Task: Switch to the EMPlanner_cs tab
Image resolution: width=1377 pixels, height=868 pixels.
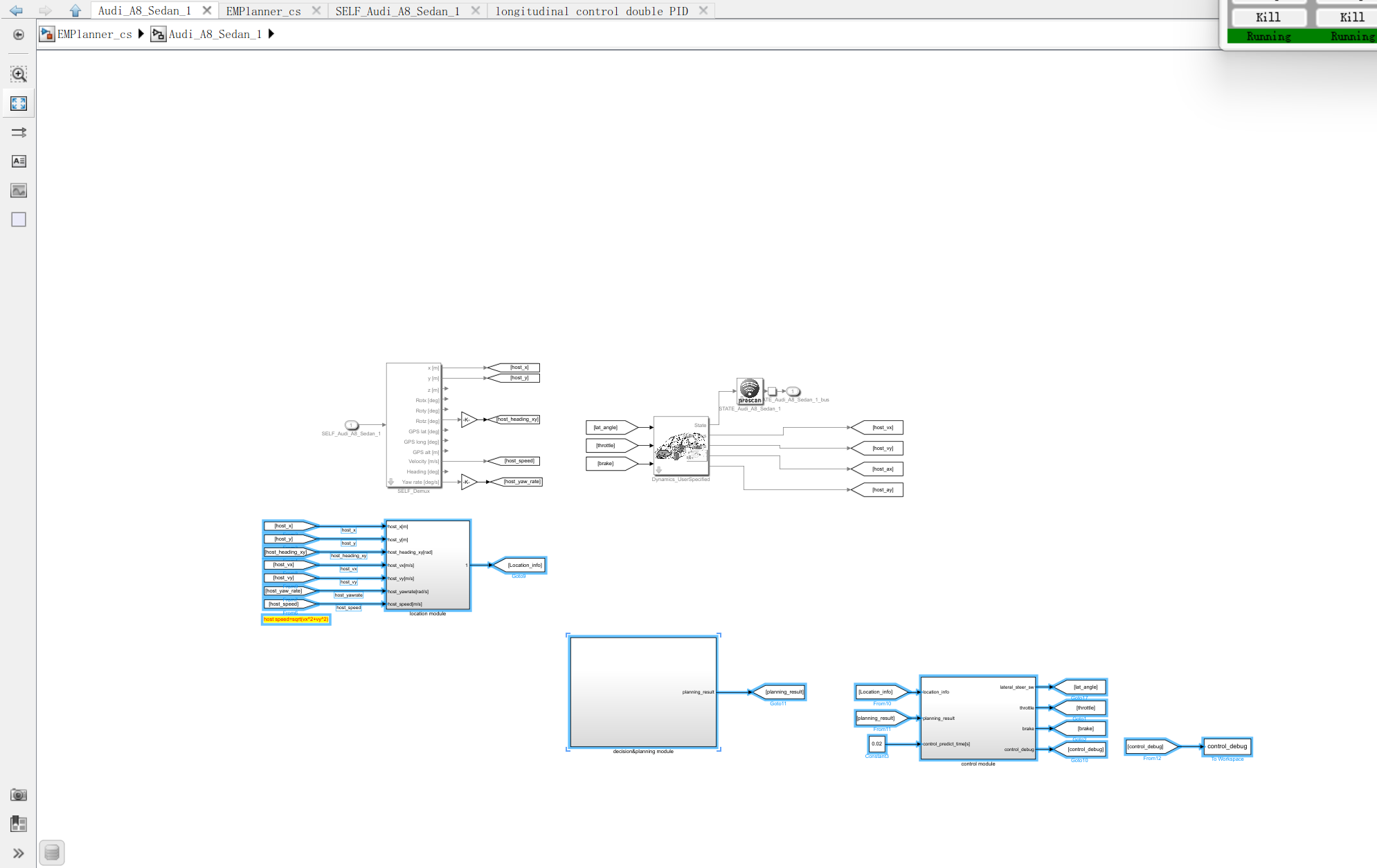Action: pos(263,11)
